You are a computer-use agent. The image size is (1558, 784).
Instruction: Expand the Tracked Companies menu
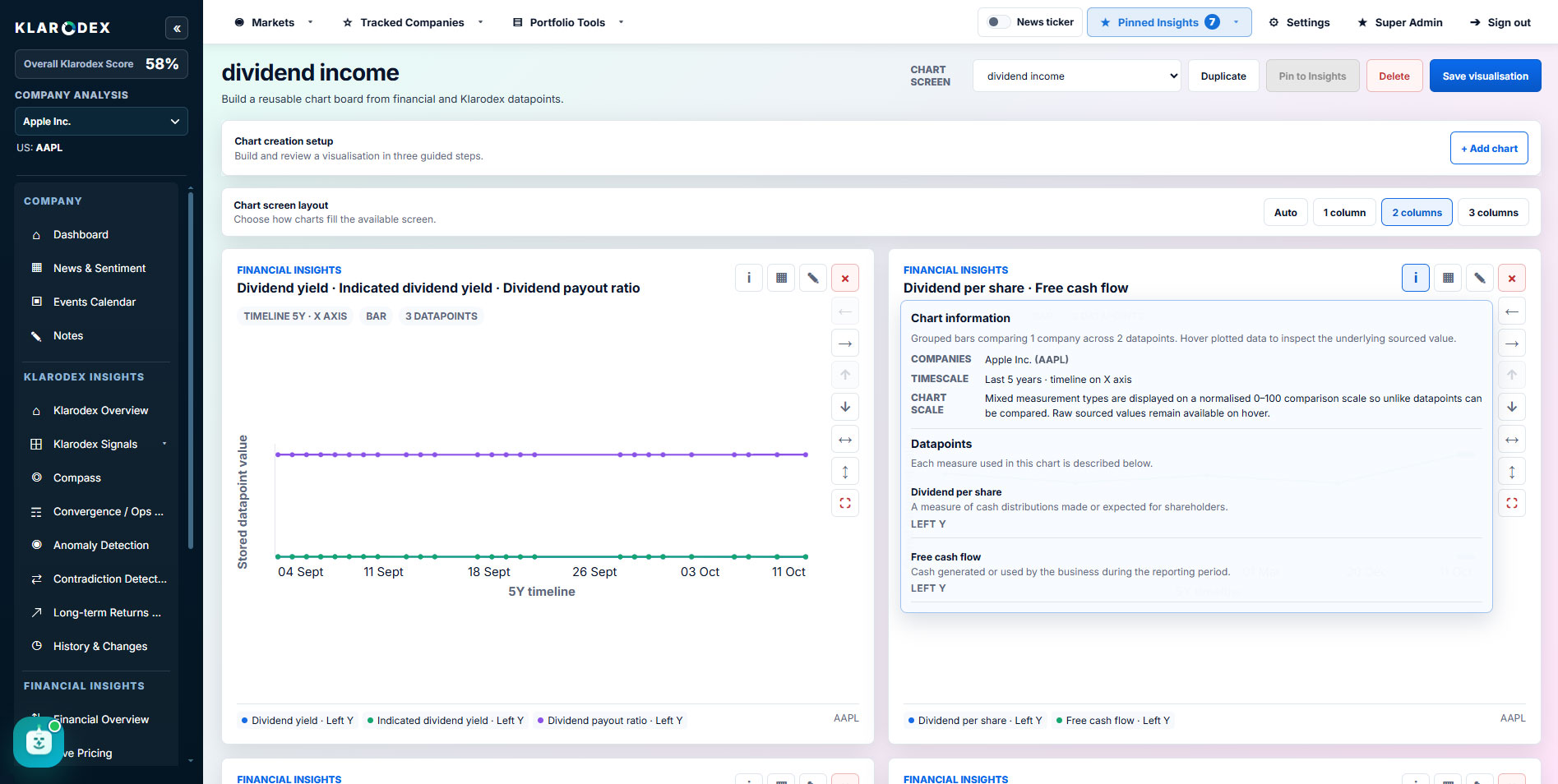point(412,22)
